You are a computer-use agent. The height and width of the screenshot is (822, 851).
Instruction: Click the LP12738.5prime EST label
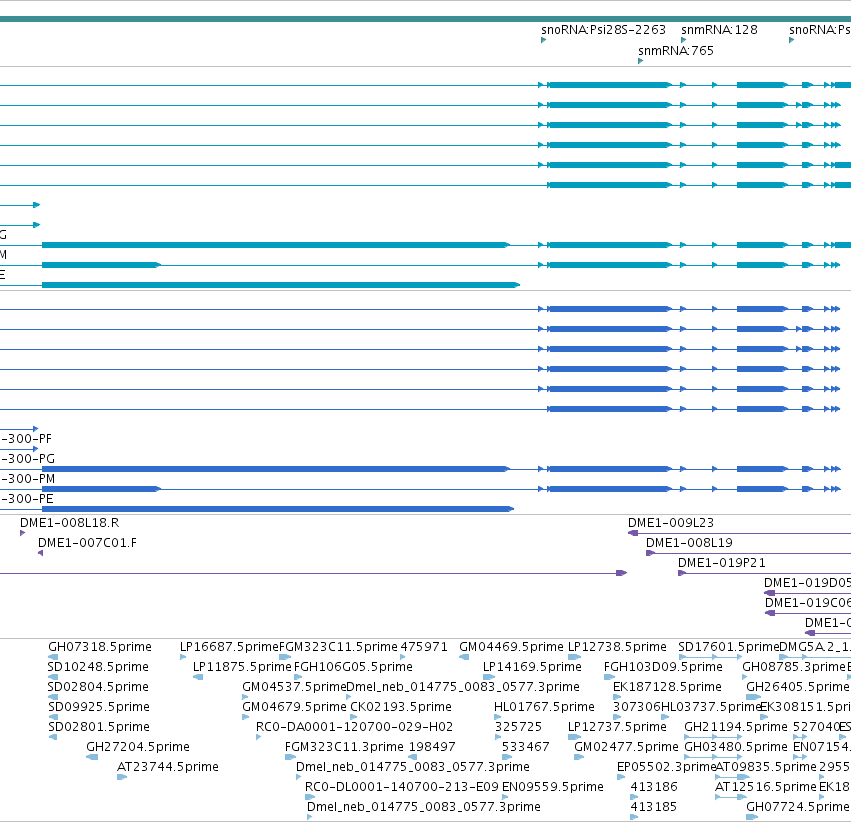coord(617,647)
